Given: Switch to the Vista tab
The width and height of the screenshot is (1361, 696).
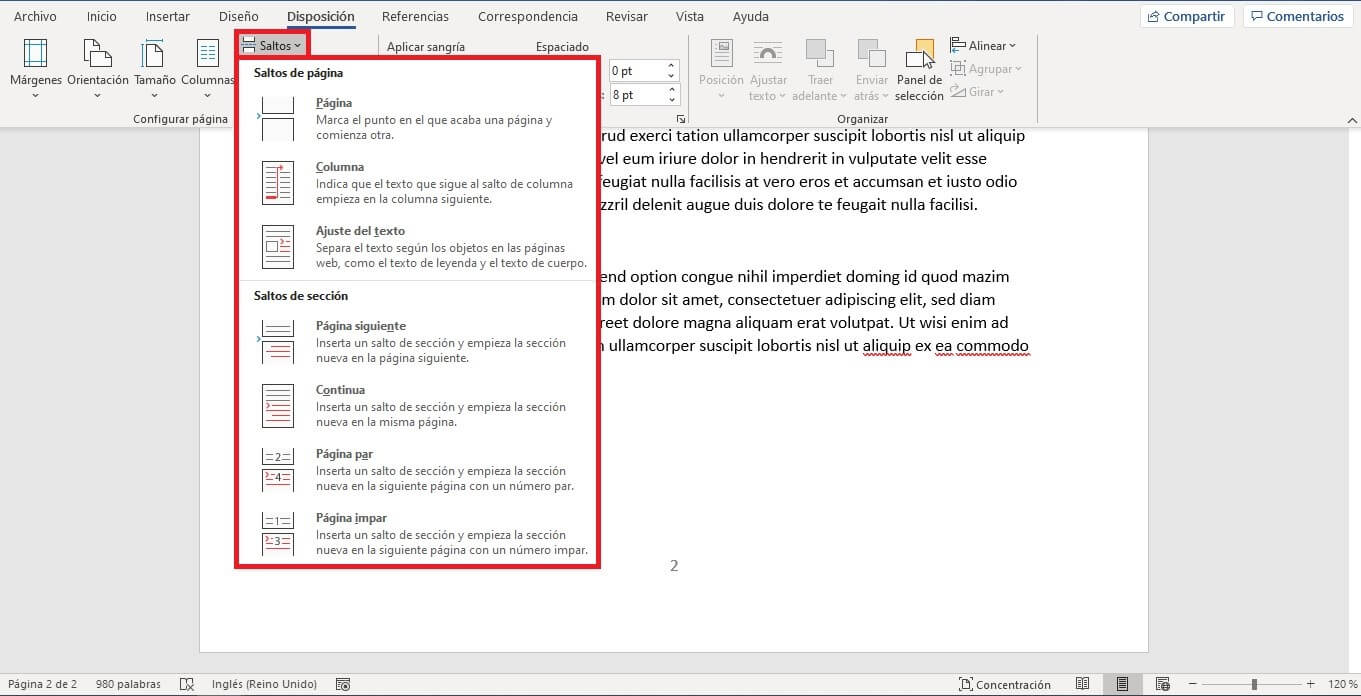Looking at the screenshot, I should click(690, 17).
